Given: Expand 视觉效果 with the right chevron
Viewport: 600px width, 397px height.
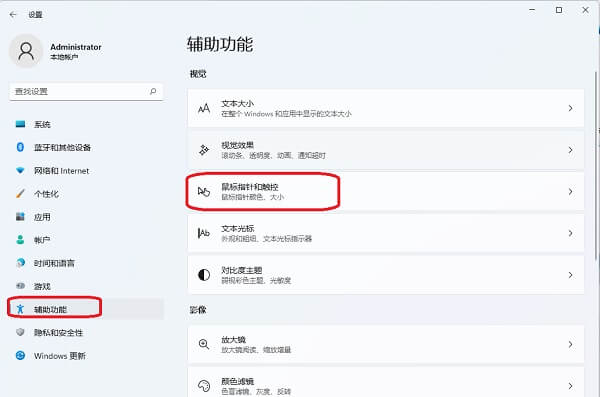Looking at the screenshot, I should click(570, 150).
